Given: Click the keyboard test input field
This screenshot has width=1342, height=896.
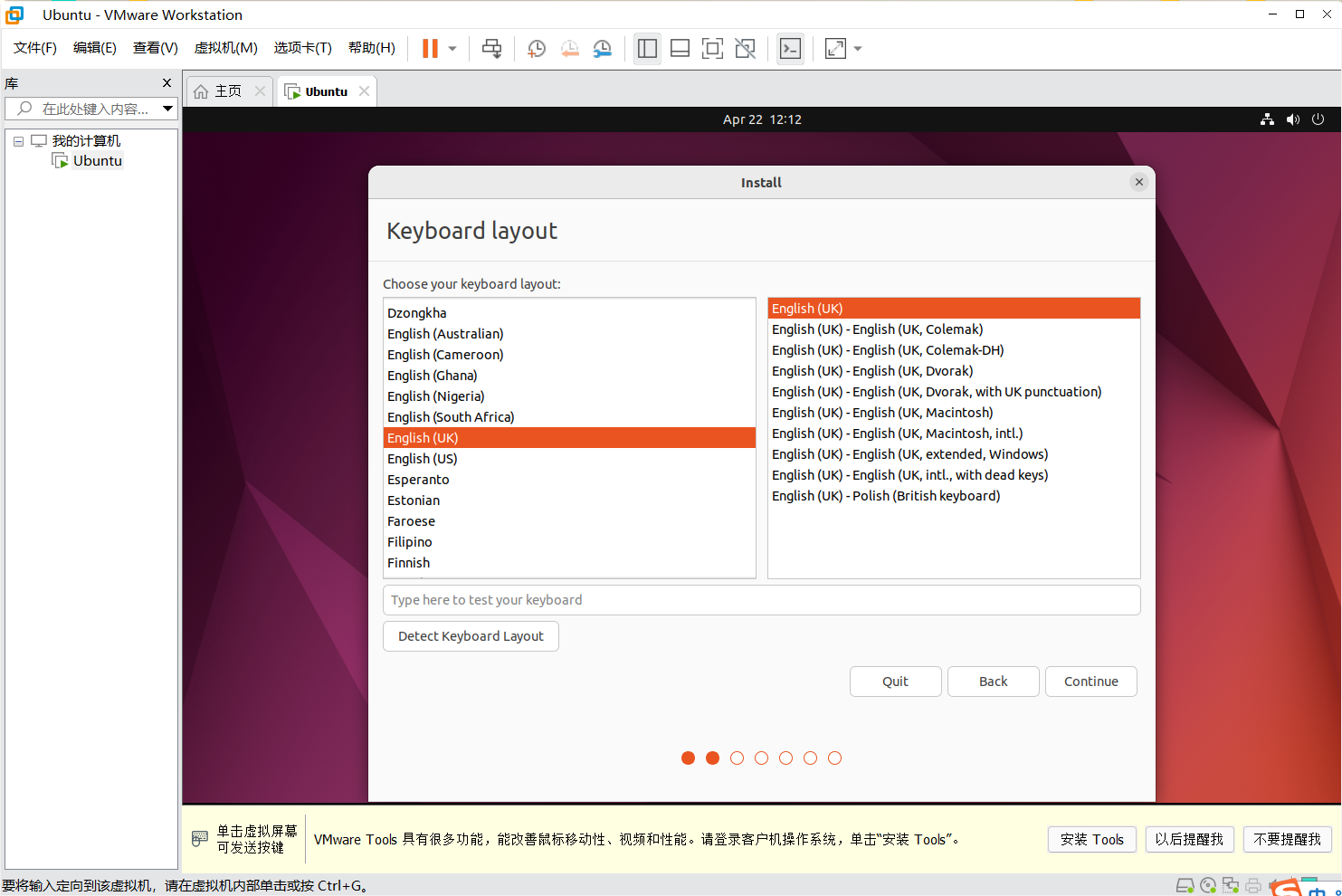Looking at the screenshot, I should pos(761,600).
